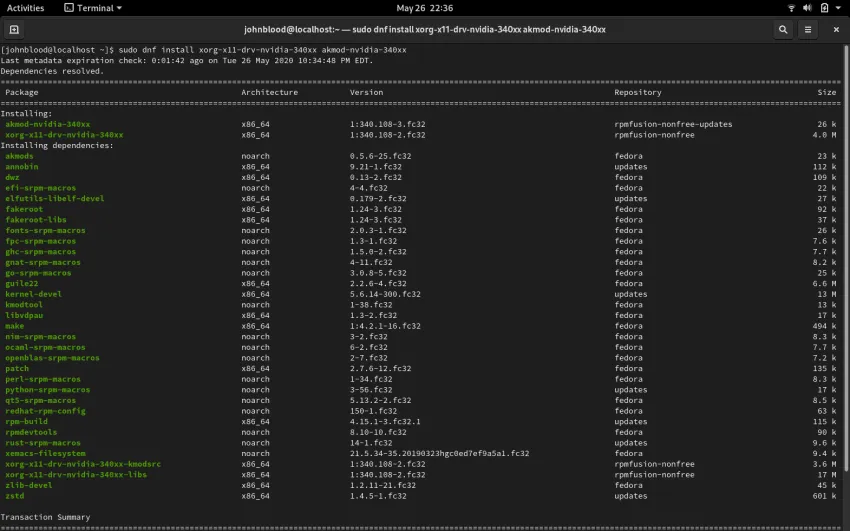The width and height of the screenshot is (850, 531).
Task: Click the kernel-devel package name
Action: coord(33,294)
